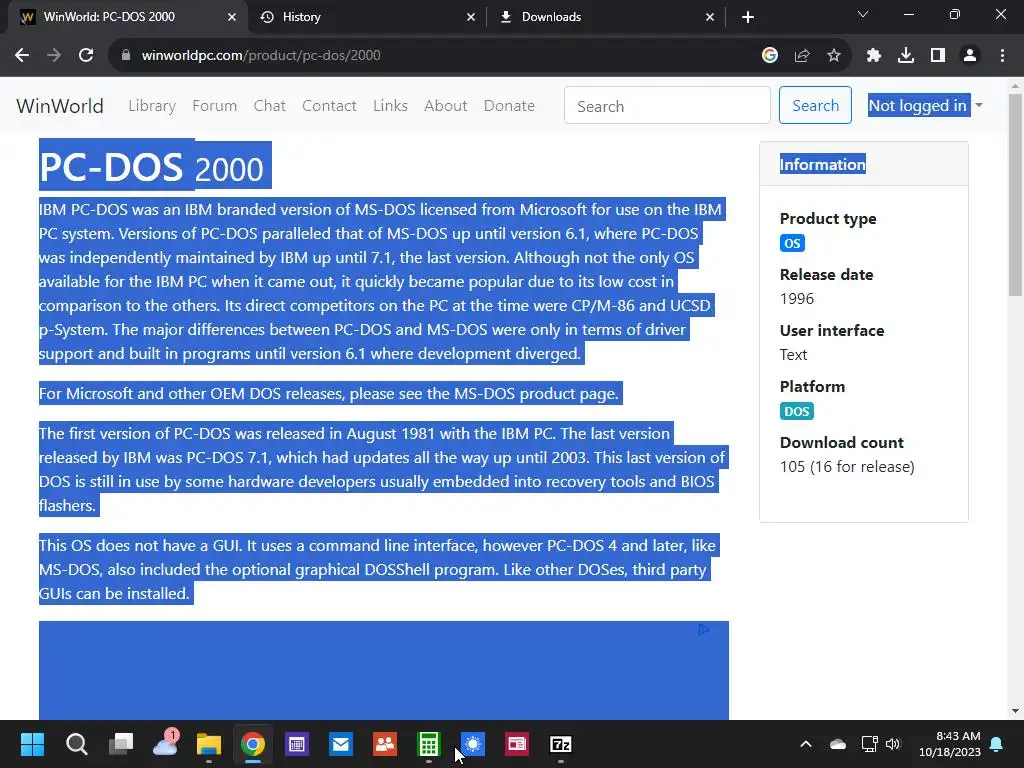This screenshot has height=768, width=1024.
Task: Open the Library menu link
Action: [x=152, y=106]
